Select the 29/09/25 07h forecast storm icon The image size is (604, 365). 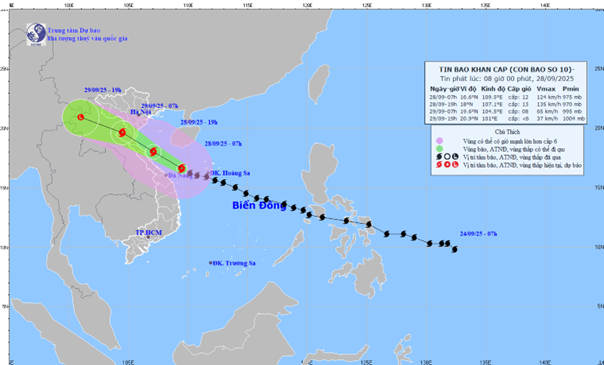[122, 133]
